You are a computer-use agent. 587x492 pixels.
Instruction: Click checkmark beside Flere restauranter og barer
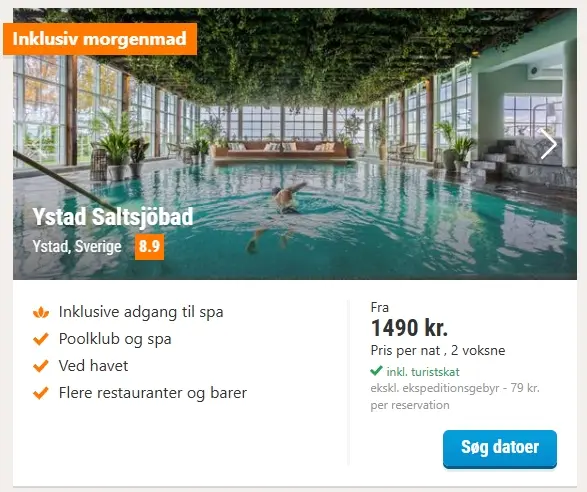pyautogui.click(x=41, y=393)
